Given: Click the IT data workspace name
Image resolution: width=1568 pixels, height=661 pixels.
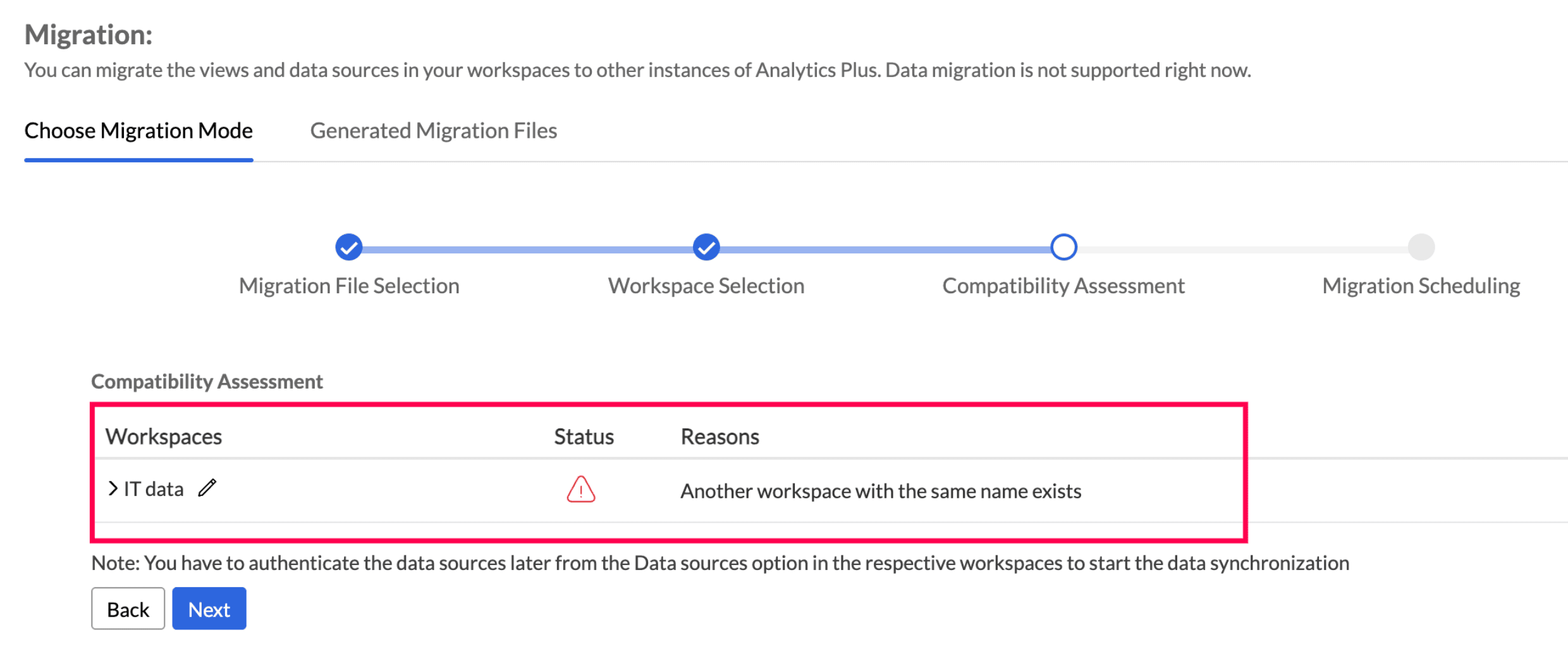Looking at the screenshot, I should pyautogui.click(x=154, y=489).
